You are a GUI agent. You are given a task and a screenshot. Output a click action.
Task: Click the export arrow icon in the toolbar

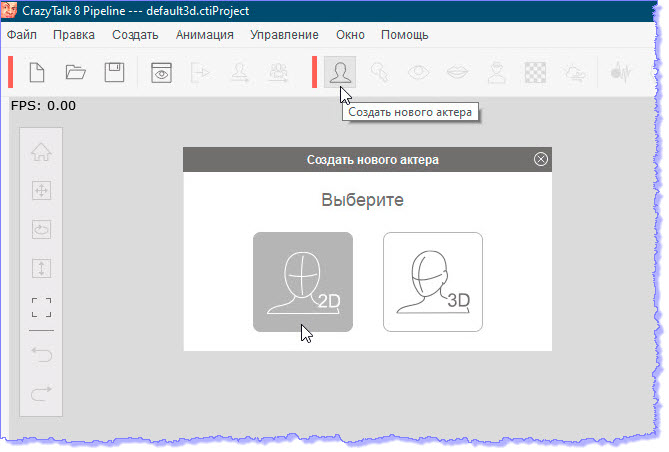pyautogui.click(x=200, y=72)
